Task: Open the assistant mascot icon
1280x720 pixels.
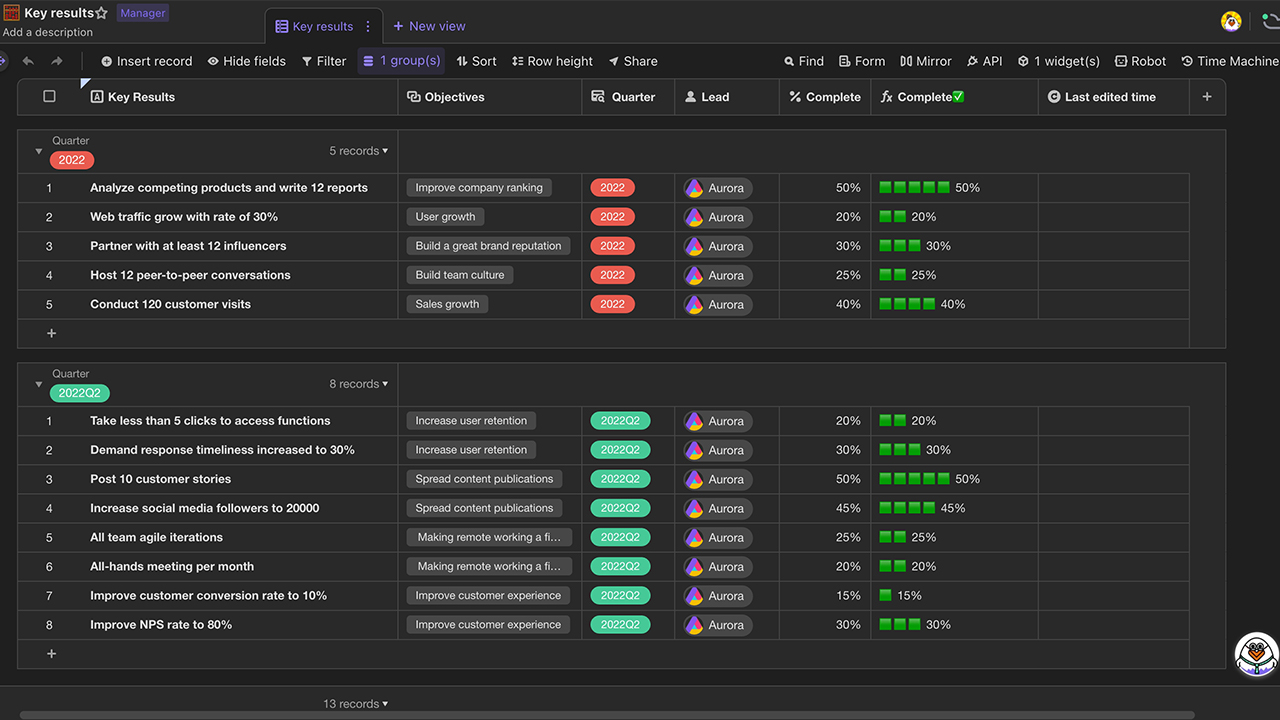Action: click(x=1257, y=654)
